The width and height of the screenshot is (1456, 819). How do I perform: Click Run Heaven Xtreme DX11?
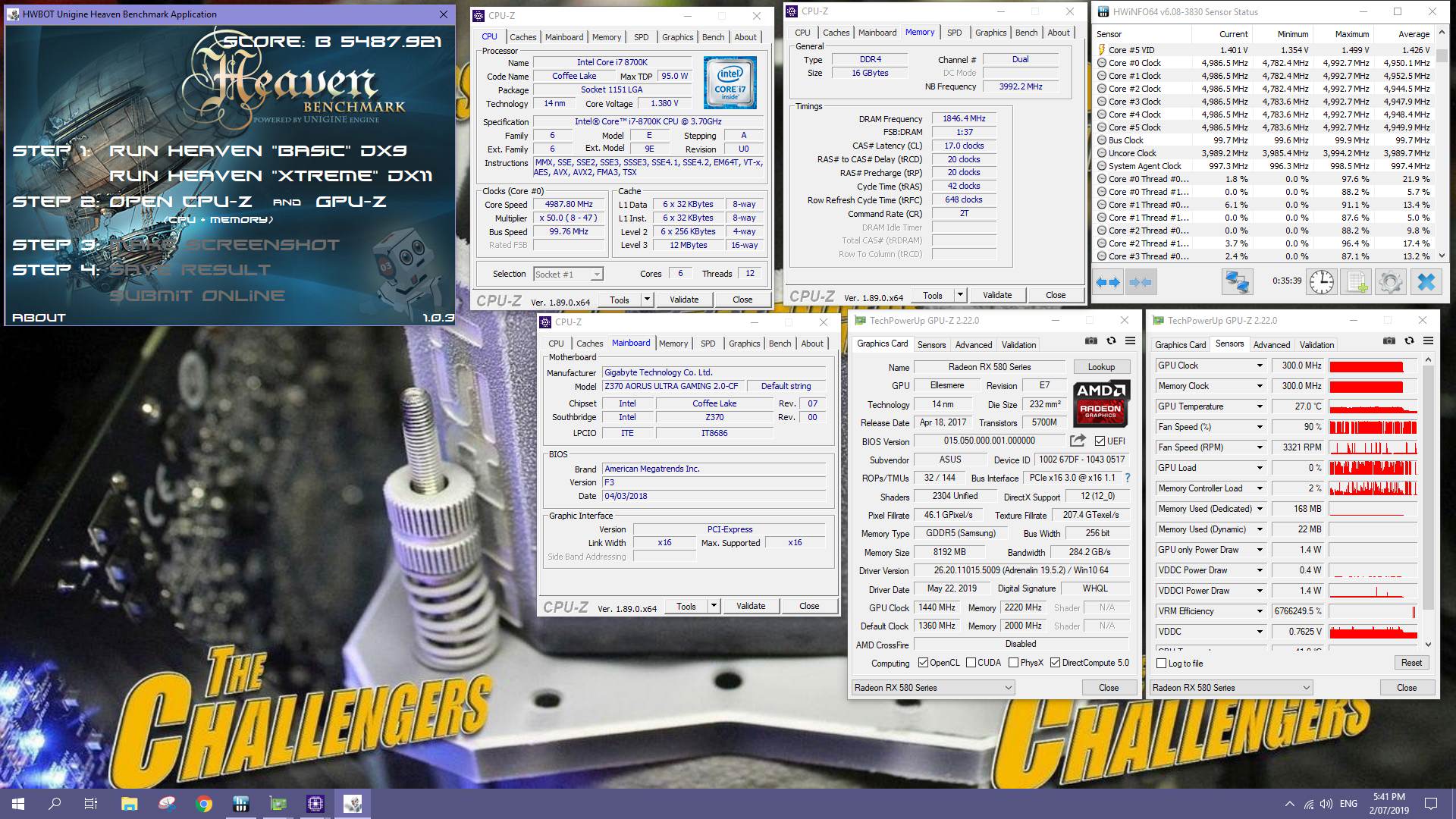tap(271, 176)
